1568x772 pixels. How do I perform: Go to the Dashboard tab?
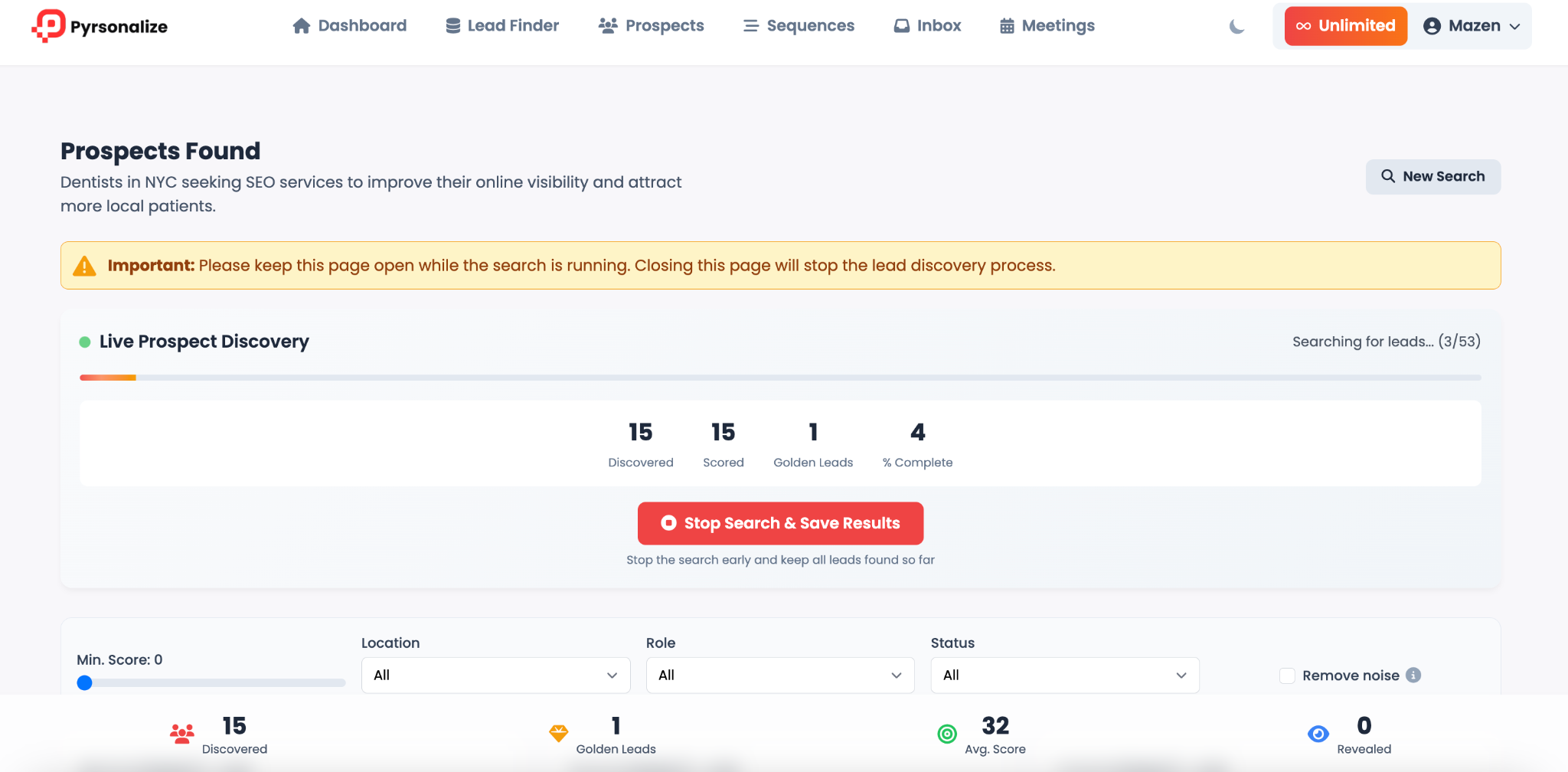[x=349, y=26]
